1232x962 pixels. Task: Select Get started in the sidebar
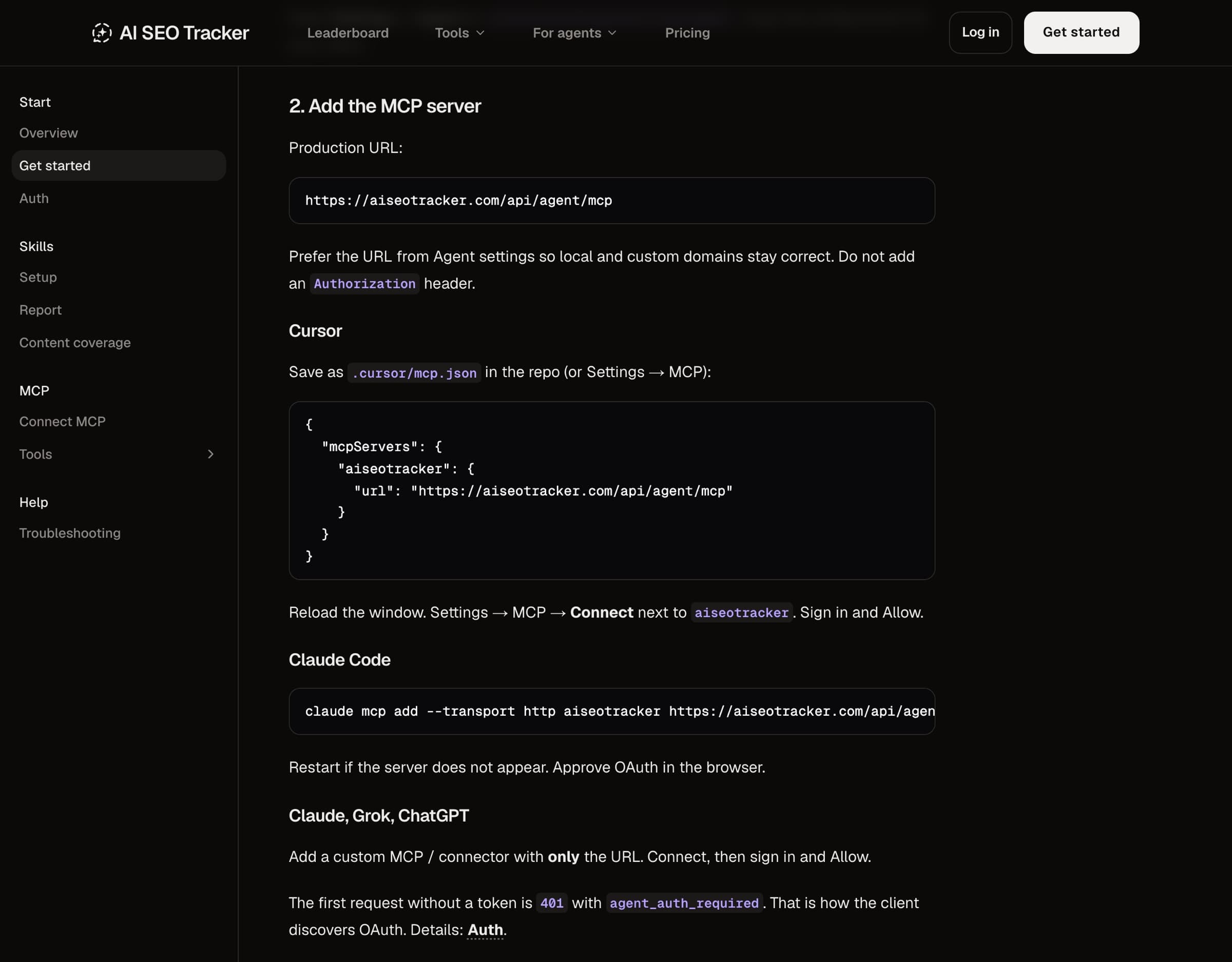(119, 166)
